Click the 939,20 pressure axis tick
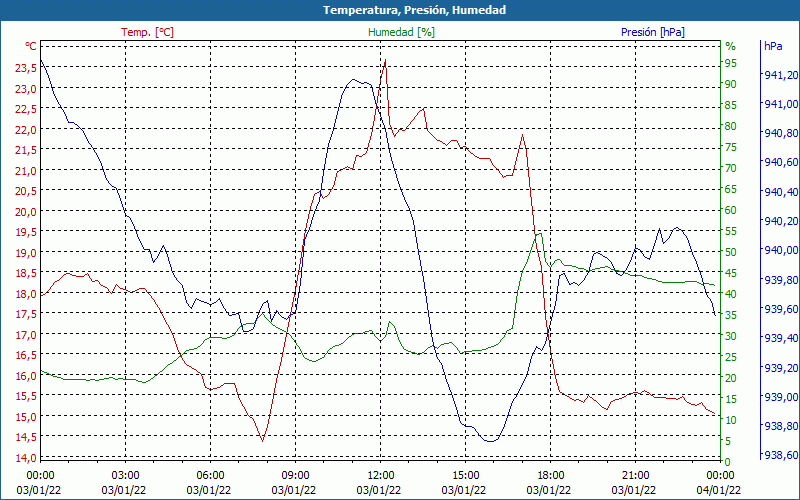Viewport: 800px width, 500px height. click(x=781, y=367)
